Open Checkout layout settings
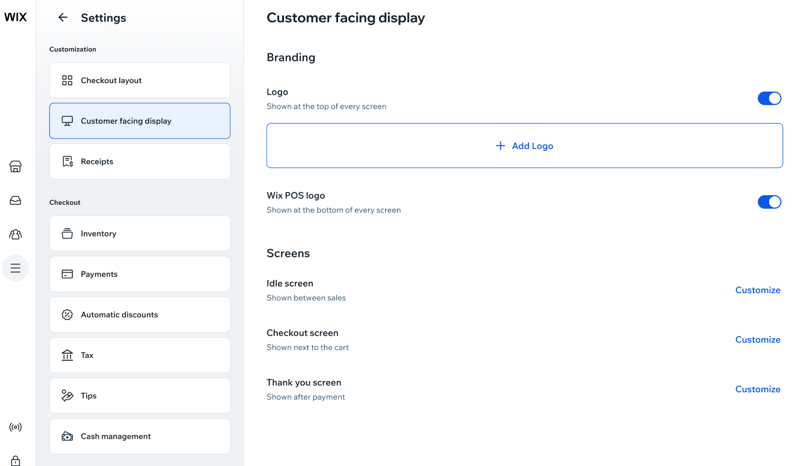The width and height of the screenshot is (800, 466). pos(140,80)
